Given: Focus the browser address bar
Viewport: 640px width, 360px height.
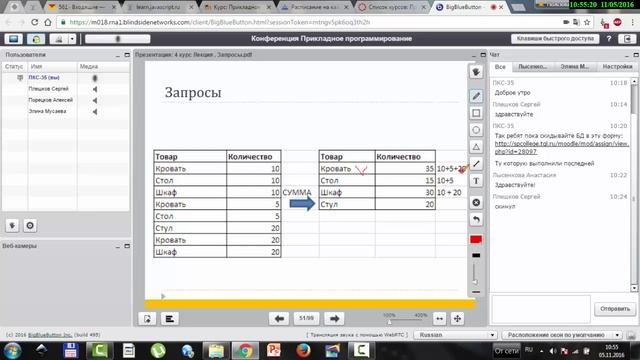Looking at the screenshot, I should click(x=310, y=22).
